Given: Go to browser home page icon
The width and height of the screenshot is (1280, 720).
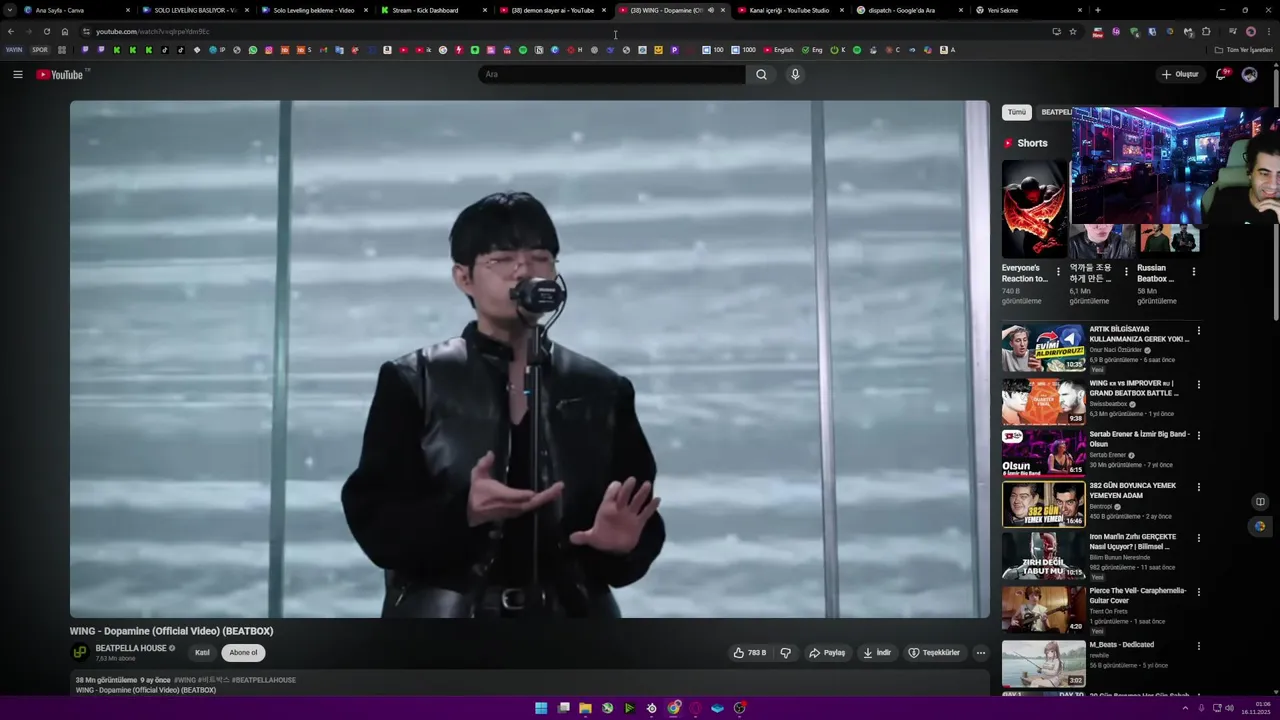Looking at the screenshot, I should click(x=65, y=31).
